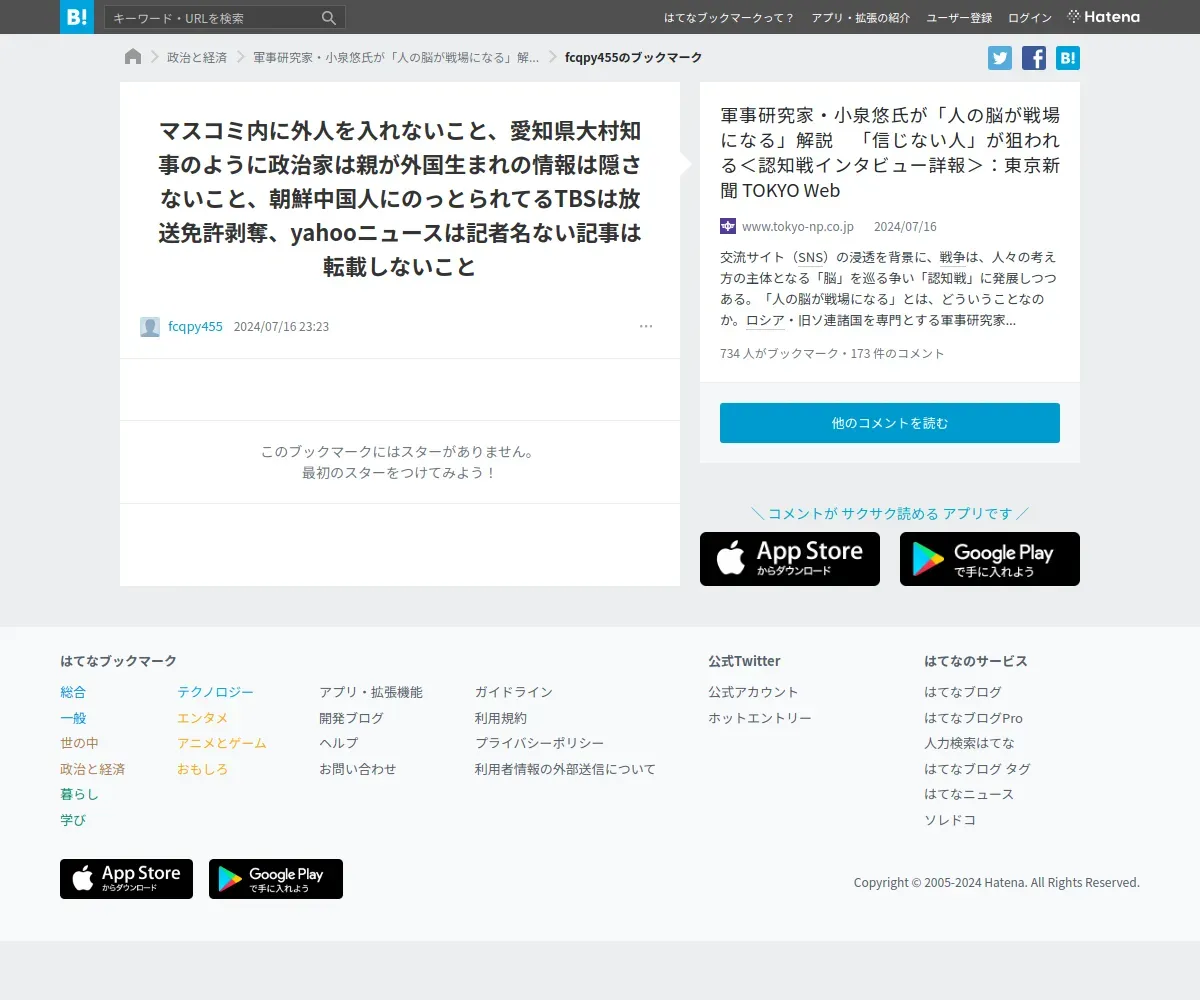1200x1000 pixels.
Task: Open 734 人がブックマーク count link
Action: coord(778,354)
